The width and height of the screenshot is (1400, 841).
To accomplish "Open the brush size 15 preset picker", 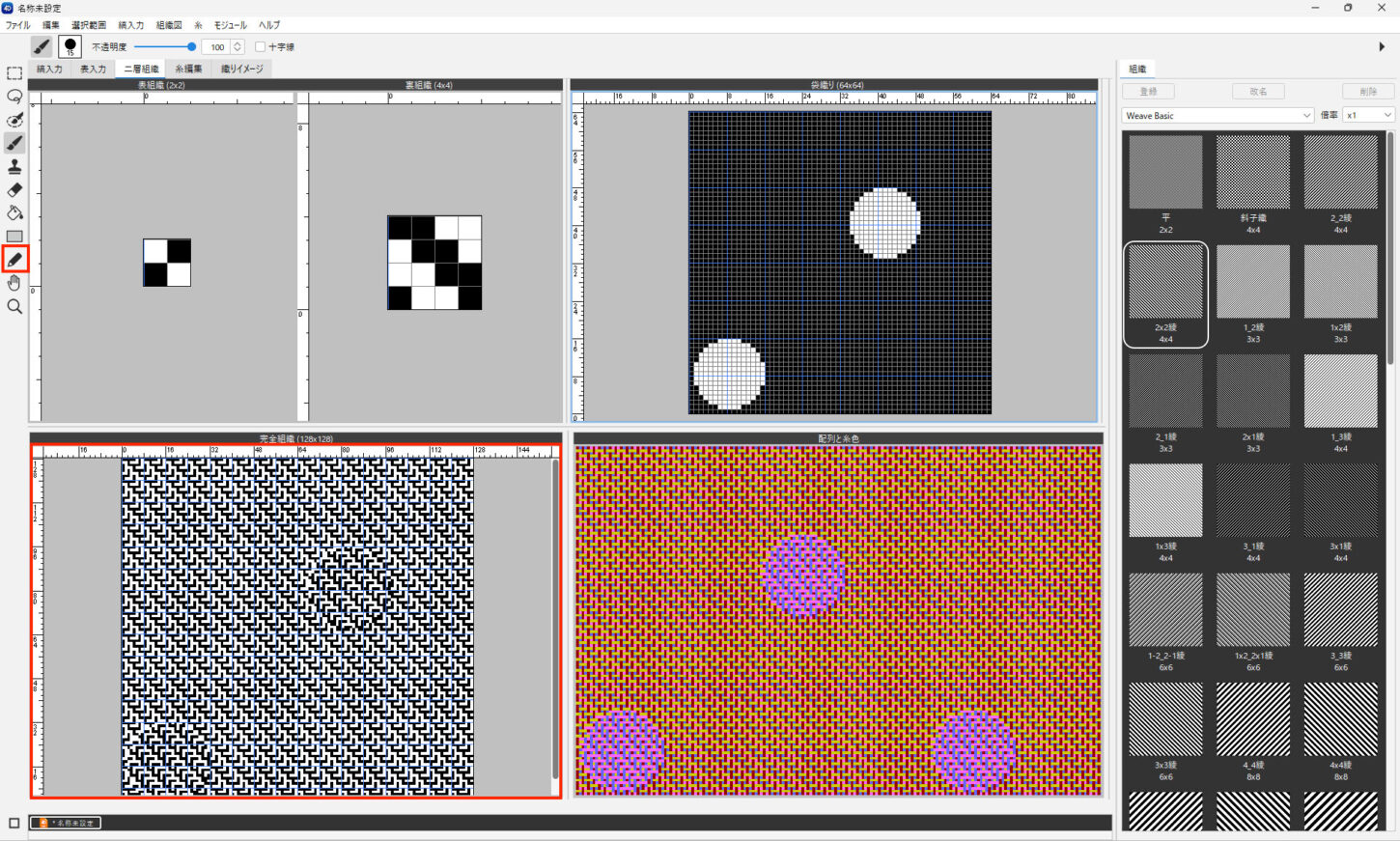I will [70, 46].
